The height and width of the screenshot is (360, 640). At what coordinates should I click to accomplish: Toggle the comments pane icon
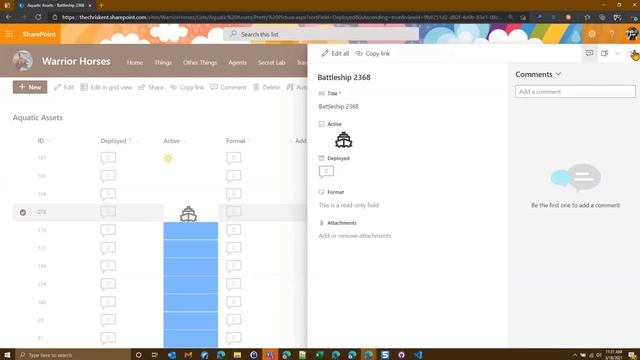pos(589,53)
